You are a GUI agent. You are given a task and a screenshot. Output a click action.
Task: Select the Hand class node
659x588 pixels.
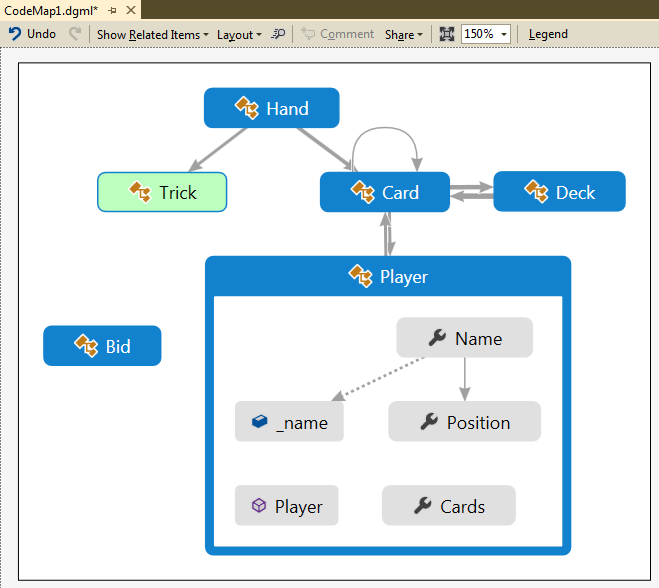point(272,108)
